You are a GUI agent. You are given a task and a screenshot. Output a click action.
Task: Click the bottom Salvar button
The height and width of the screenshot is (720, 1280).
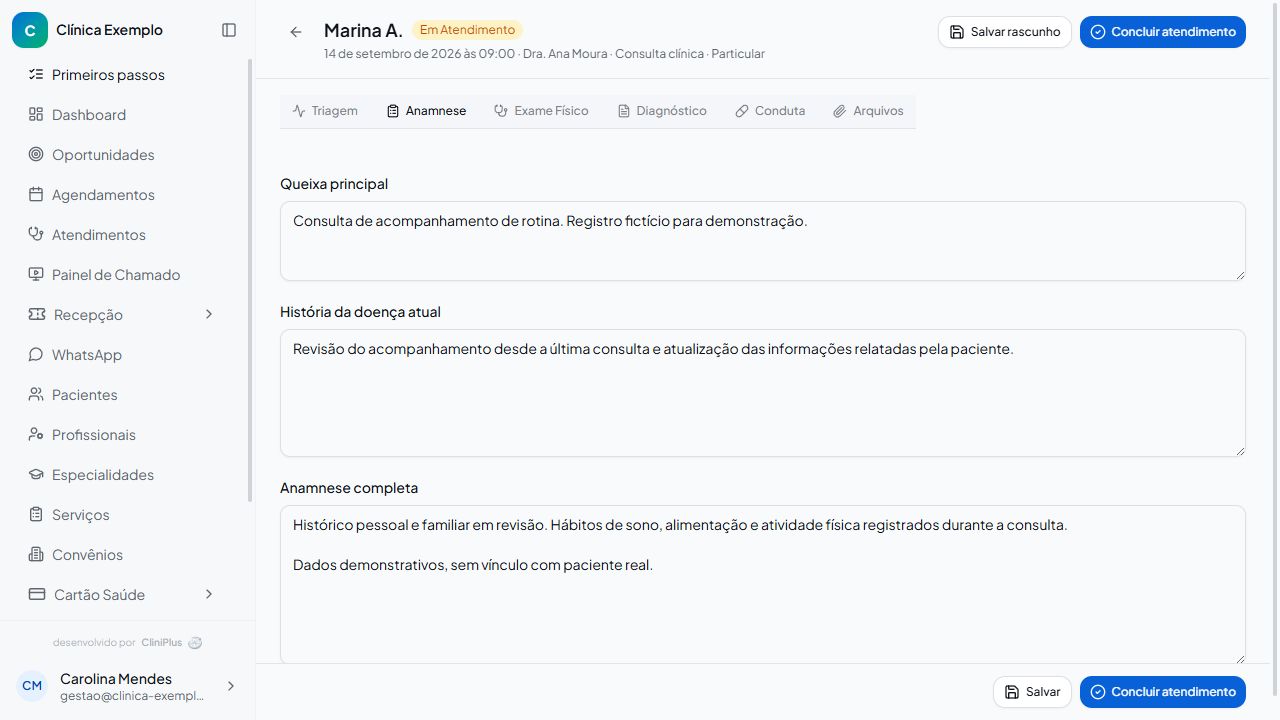coord(1032,692)
